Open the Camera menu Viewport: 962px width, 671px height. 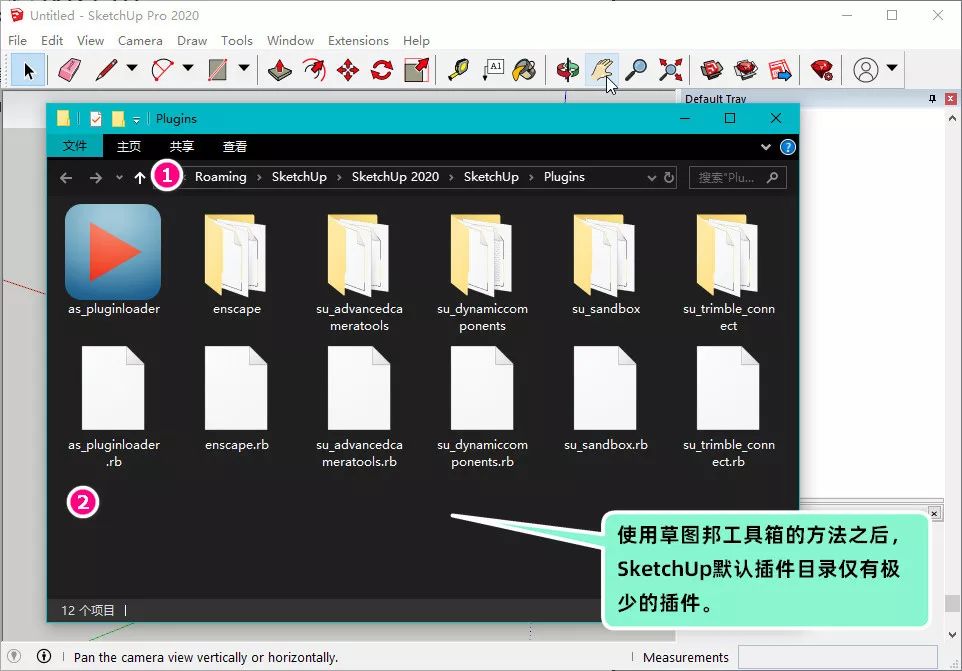pos(140,40)
